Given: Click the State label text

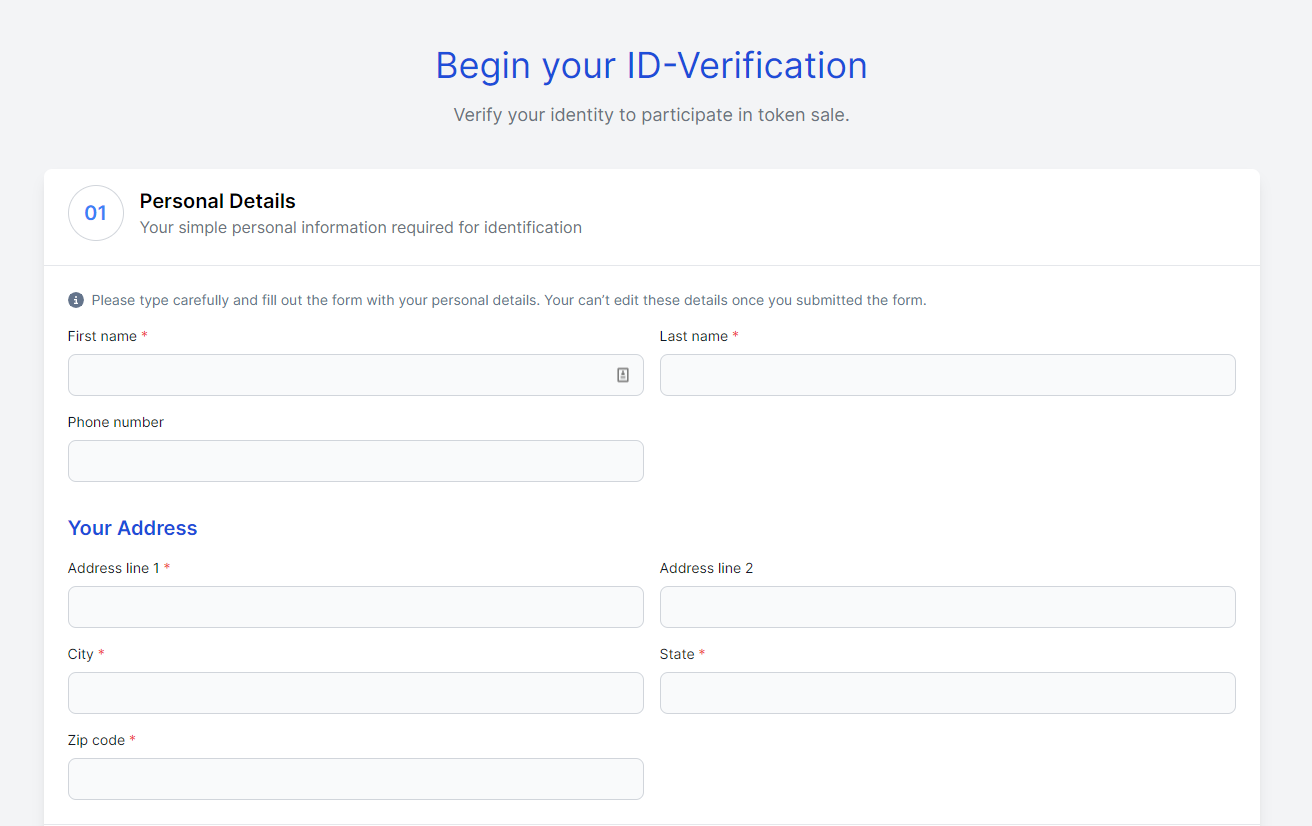Looking at the screenshot, I should click(677, 654).
